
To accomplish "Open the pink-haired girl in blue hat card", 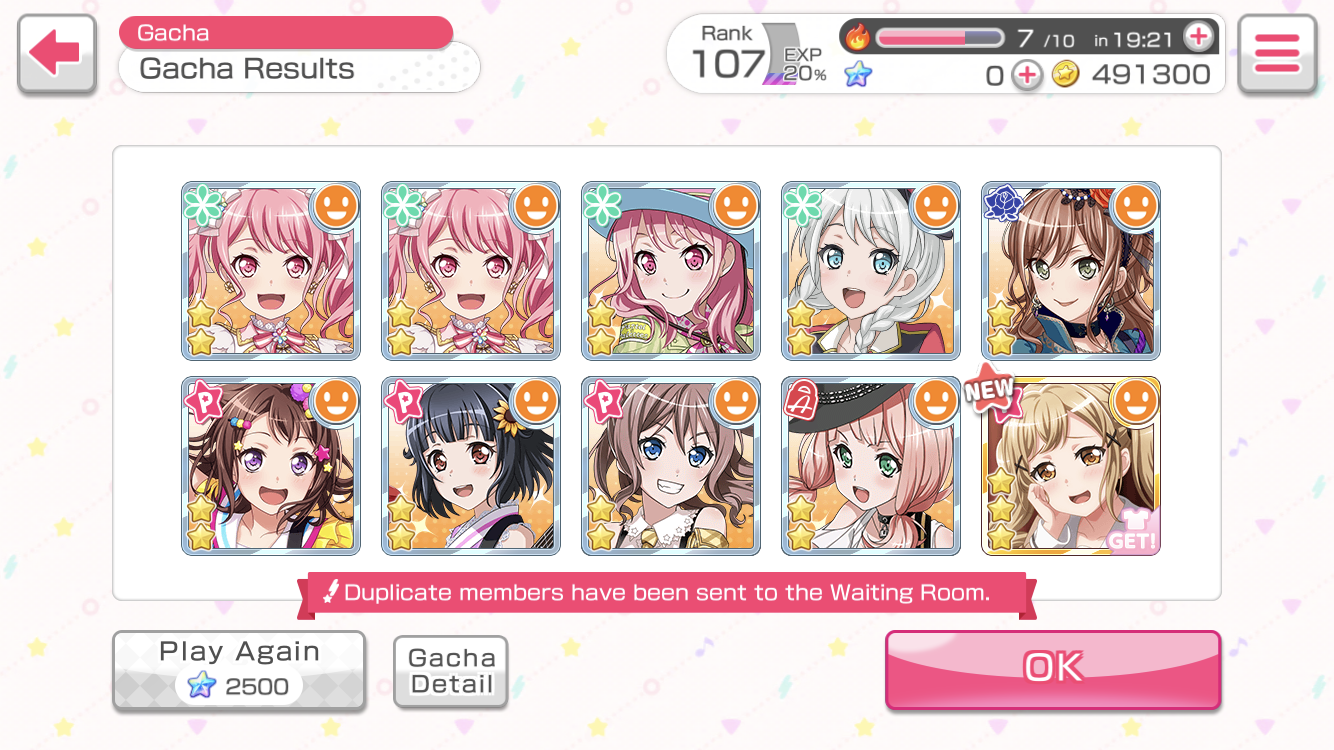I will (671, 271).
